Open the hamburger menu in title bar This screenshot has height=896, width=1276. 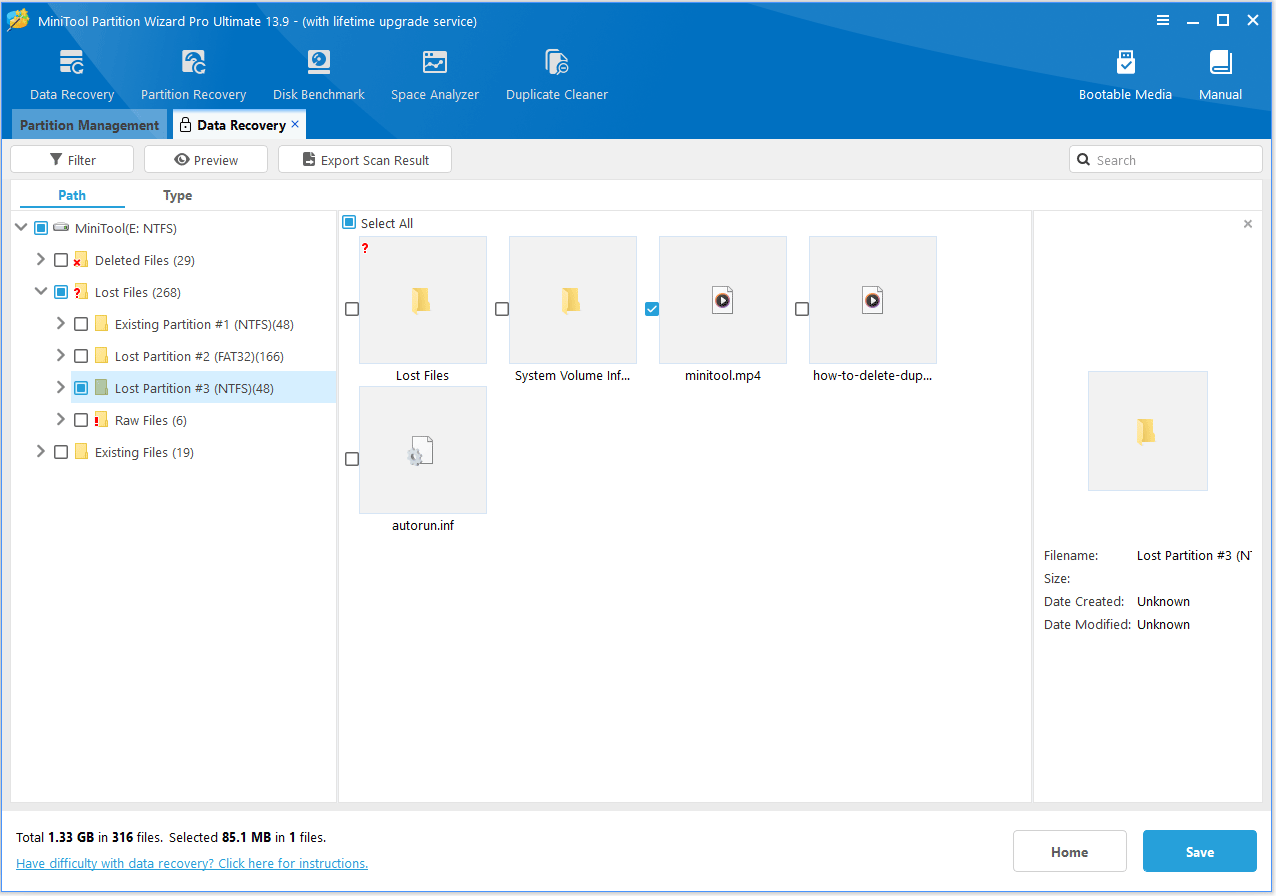coord(1163,20)
